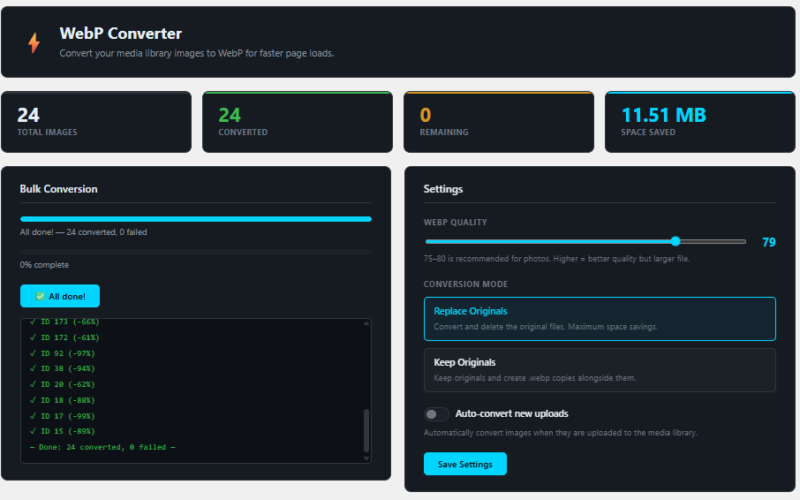Select Keep Originals conversion mode

tap(599, 370)
